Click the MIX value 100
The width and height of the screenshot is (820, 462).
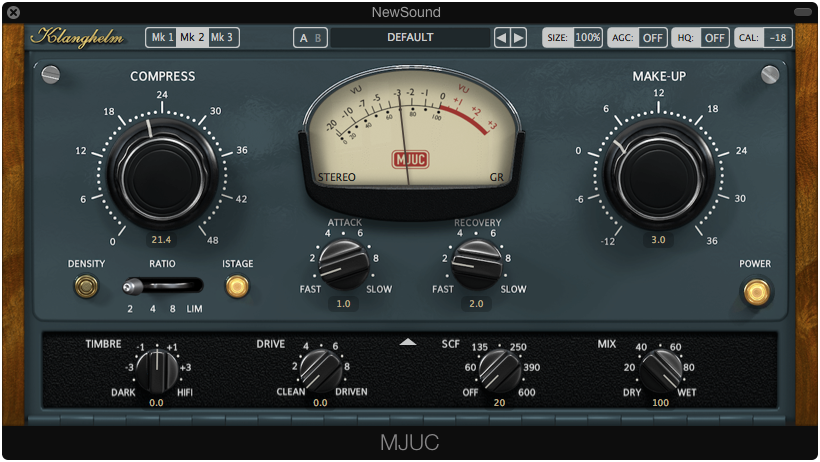pyautogui.click(x=660, y=403)
